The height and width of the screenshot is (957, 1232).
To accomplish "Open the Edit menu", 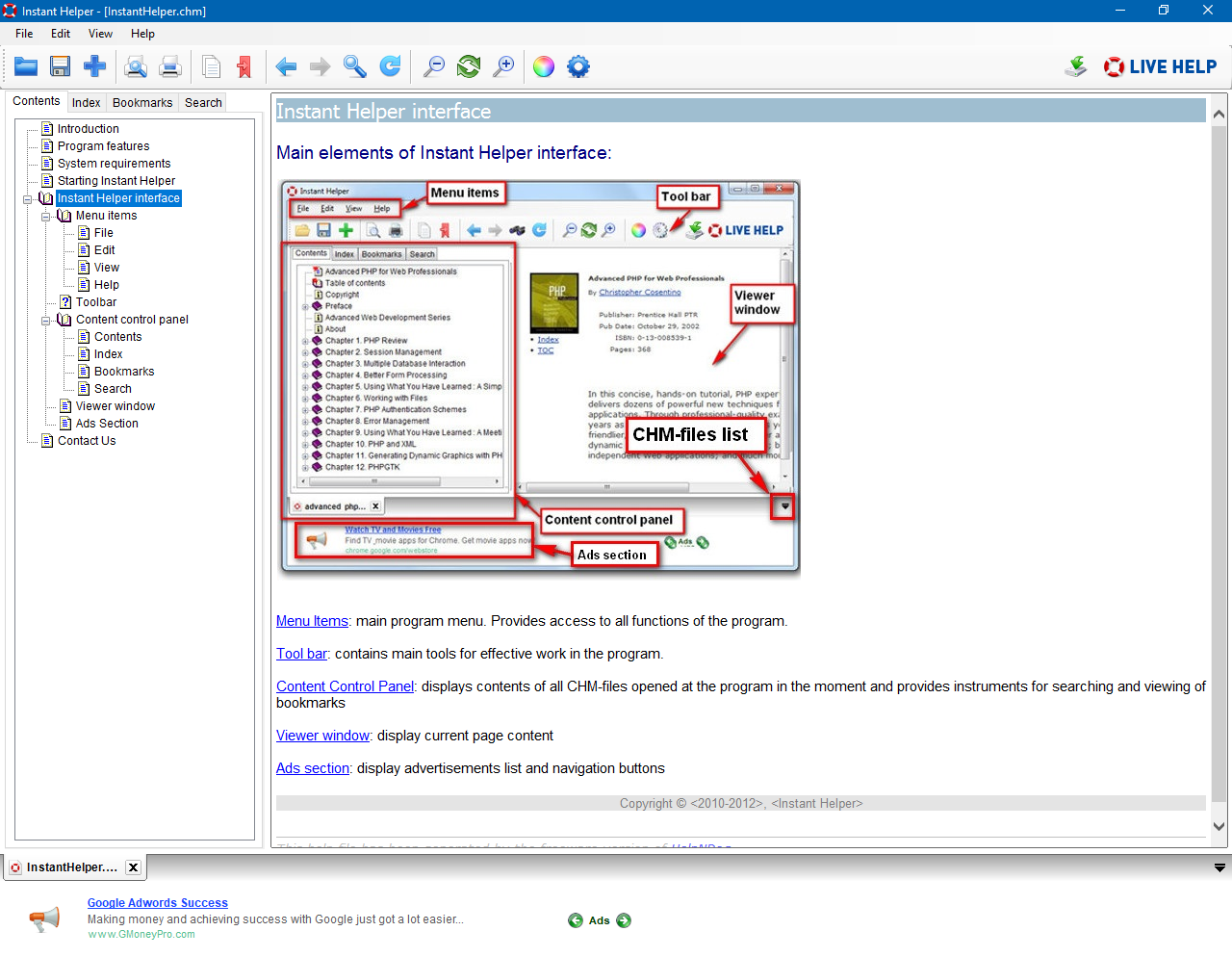I will tap(61, 34).
